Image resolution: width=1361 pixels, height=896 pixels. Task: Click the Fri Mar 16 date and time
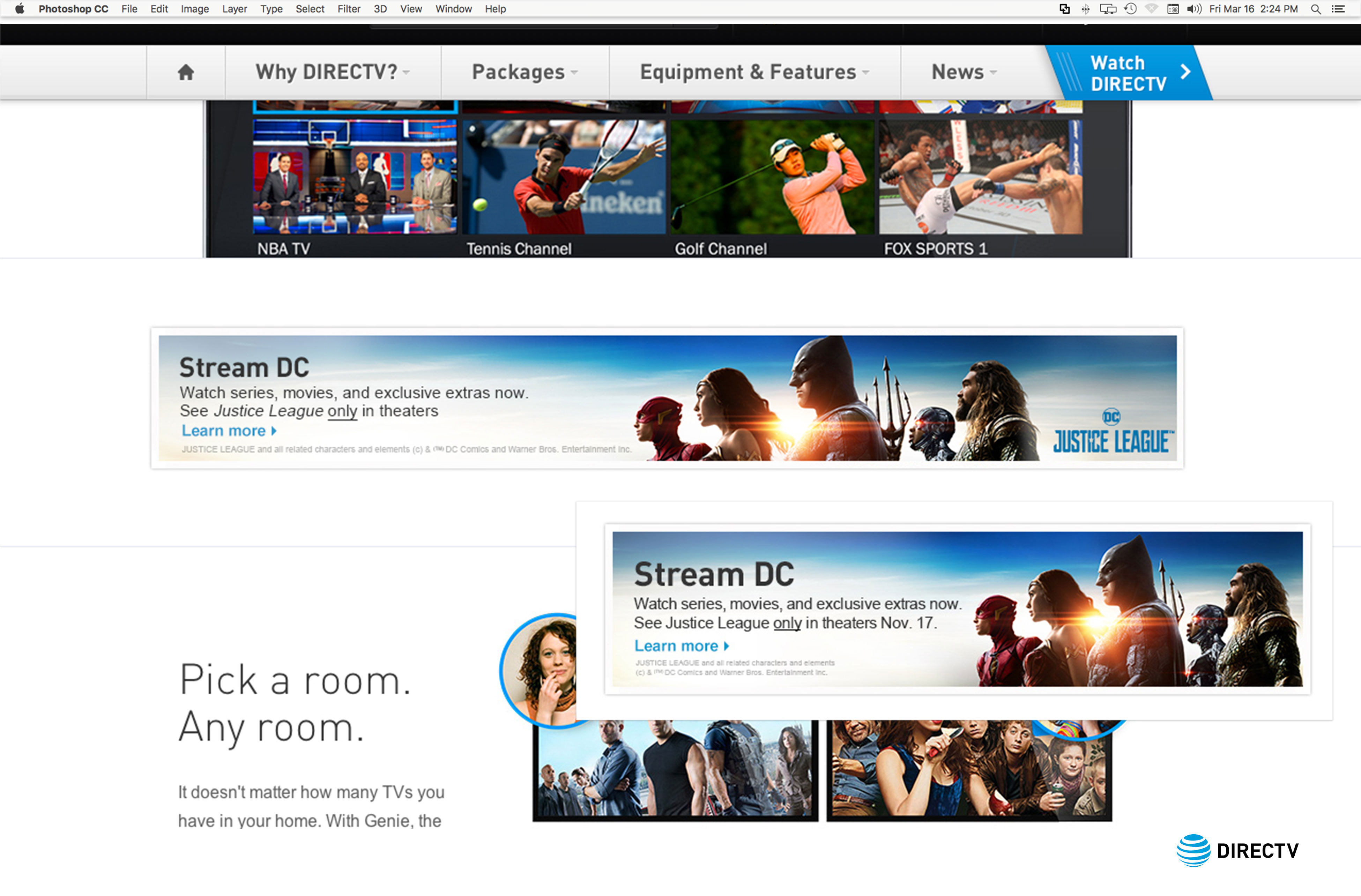coord(1254,9)
